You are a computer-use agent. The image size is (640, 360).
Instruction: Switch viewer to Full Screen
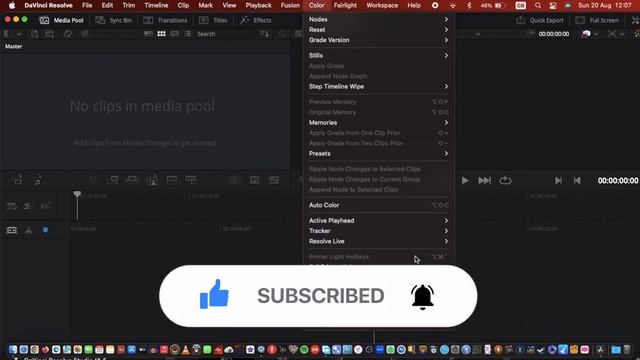(596, 20)
